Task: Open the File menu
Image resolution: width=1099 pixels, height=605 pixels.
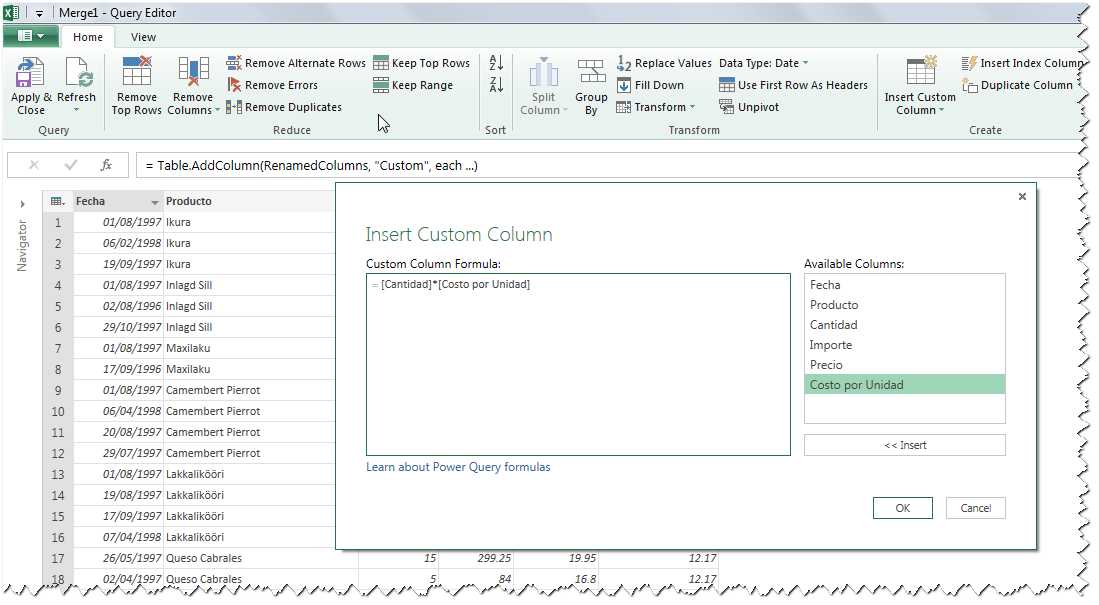Action: 31,34
